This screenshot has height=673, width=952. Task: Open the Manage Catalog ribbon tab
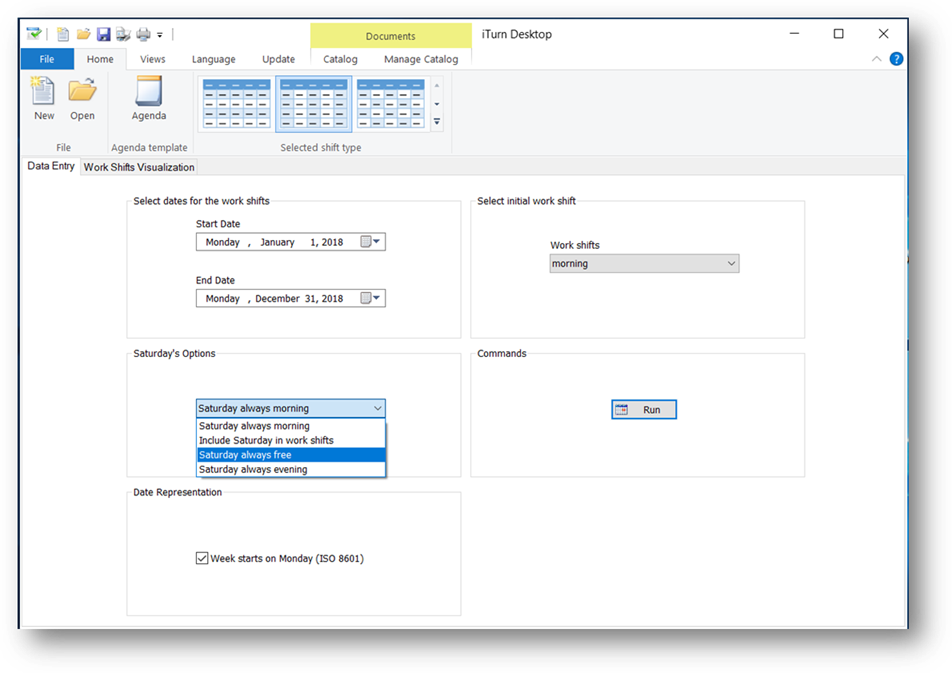(421, 59)
